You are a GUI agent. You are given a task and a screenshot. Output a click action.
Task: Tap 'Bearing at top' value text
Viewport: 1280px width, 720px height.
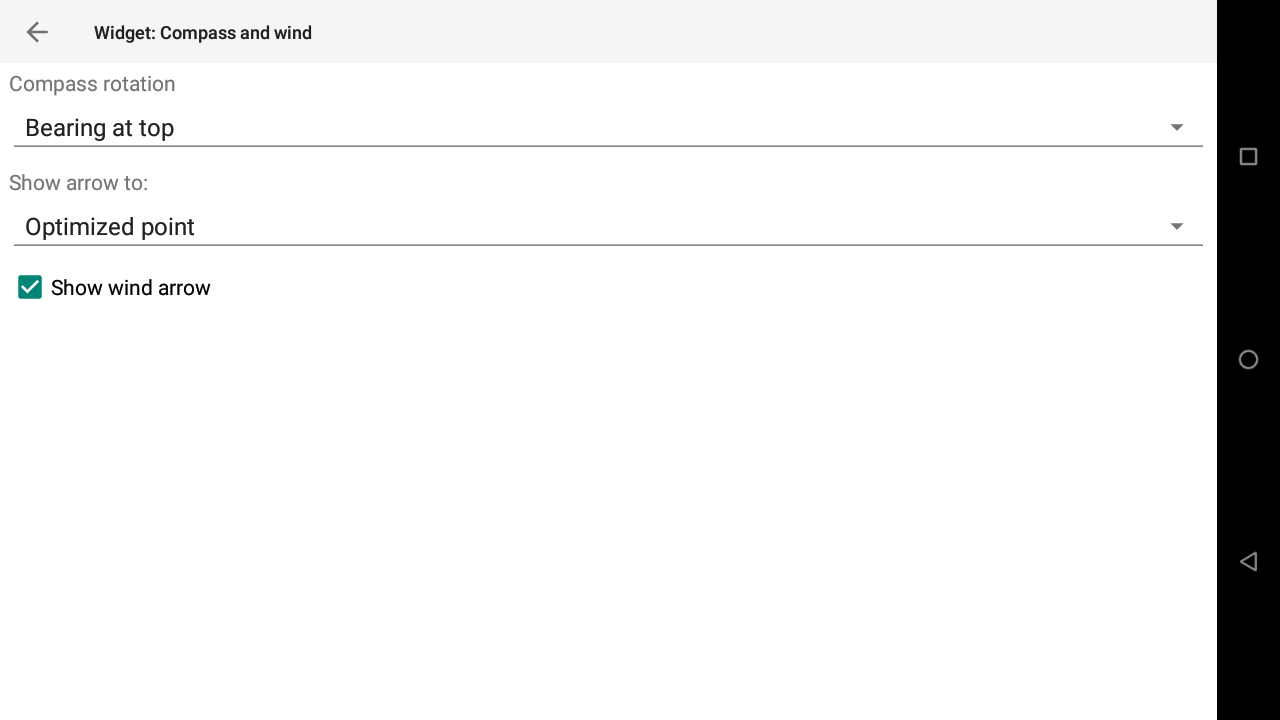[x=100, y=128]
